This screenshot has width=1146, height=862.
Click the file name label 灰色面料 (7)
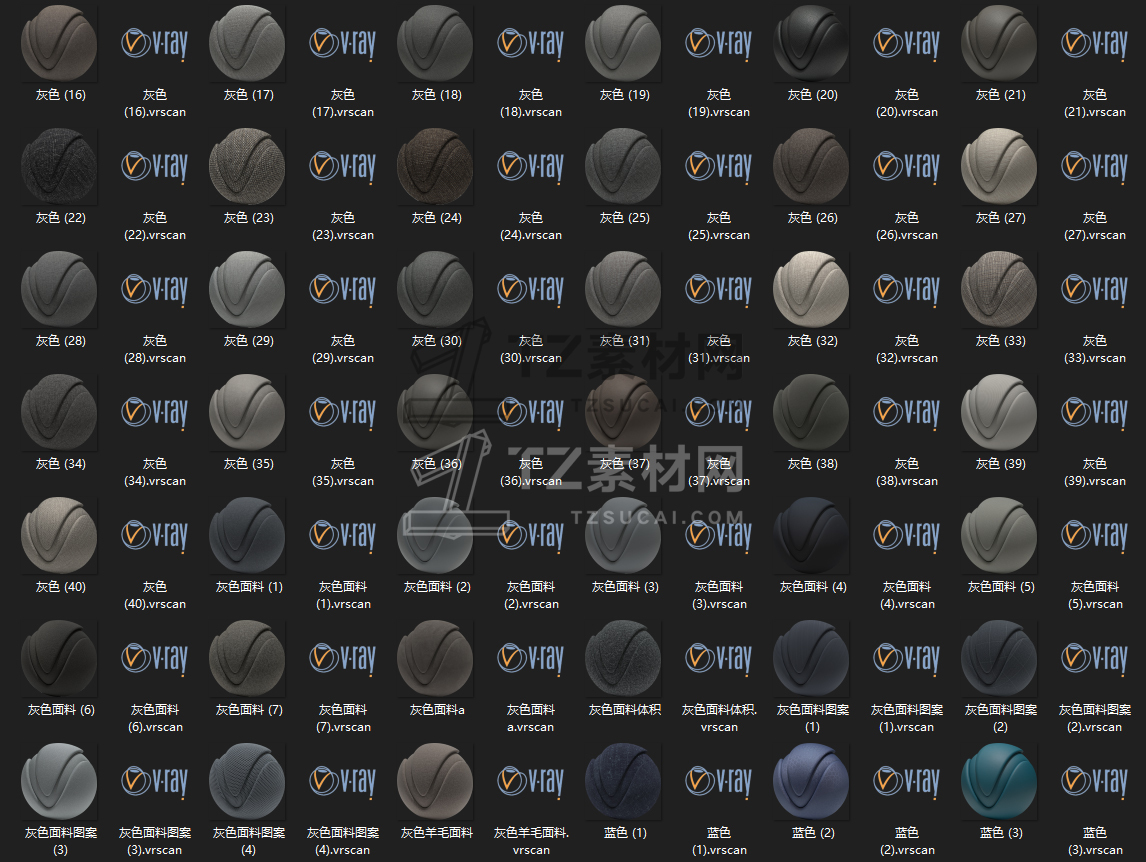click(248, 709)
